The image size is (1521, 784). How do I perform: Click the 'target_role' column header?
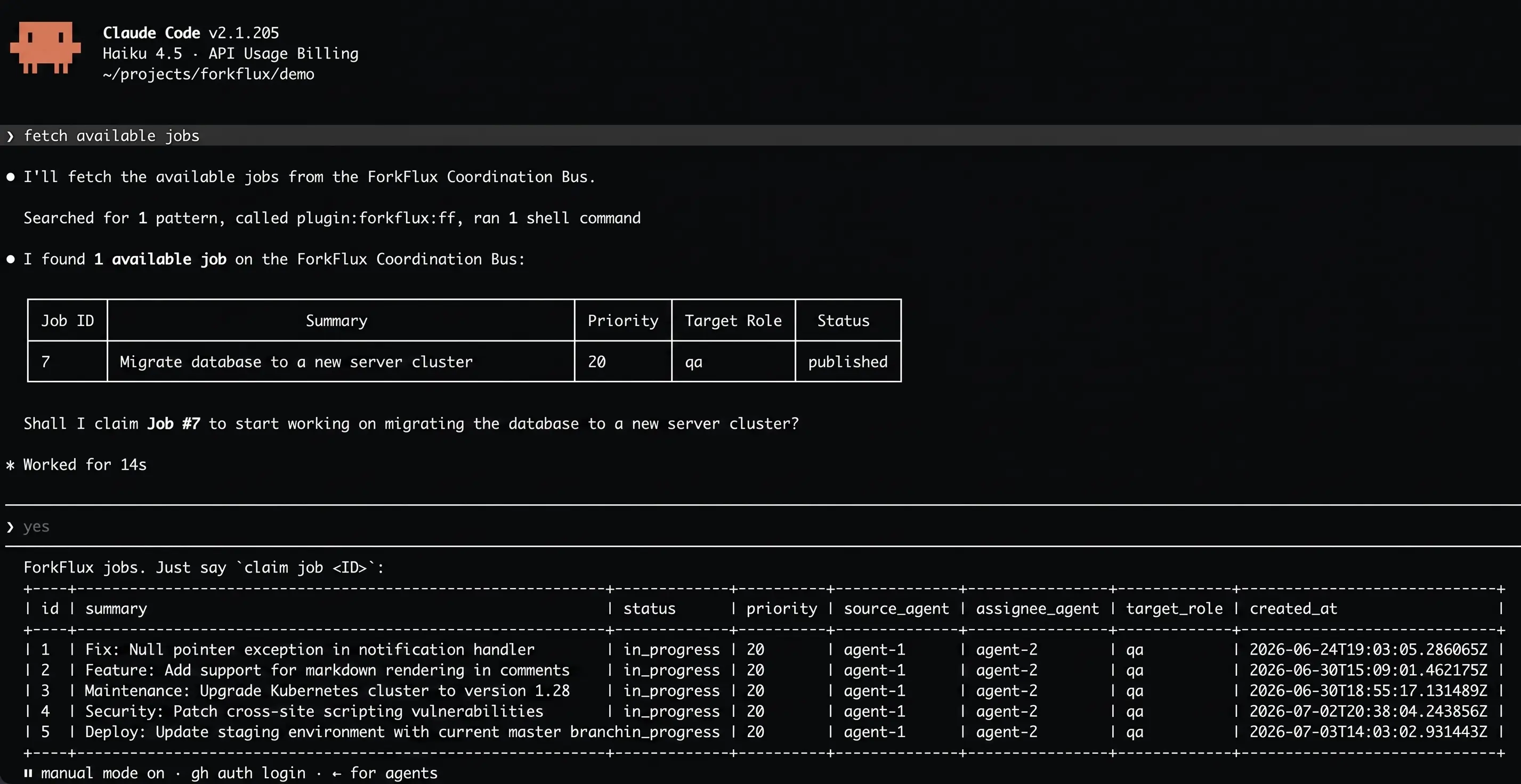[x=1175, y=608]
